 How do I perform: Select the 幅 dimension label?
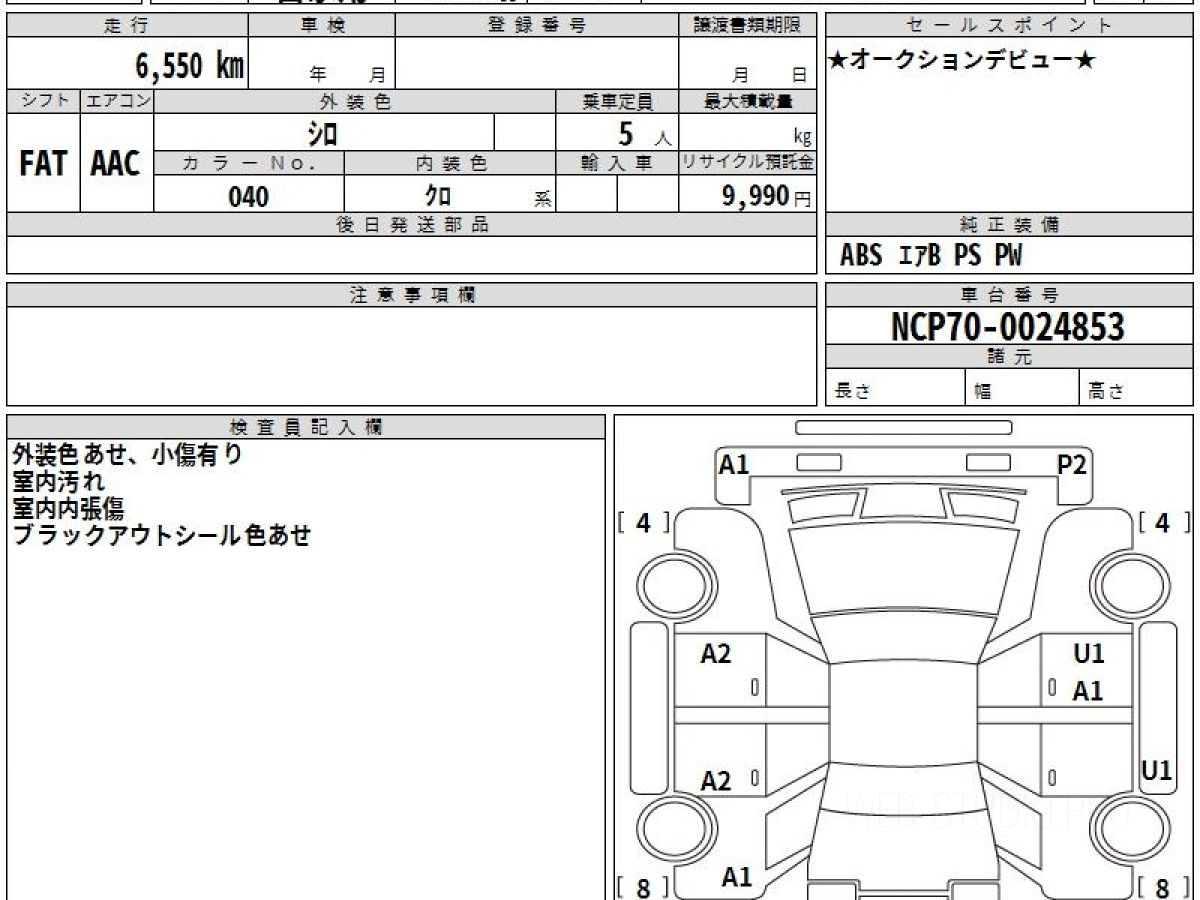pyautogui.click(x=983, y=392)
